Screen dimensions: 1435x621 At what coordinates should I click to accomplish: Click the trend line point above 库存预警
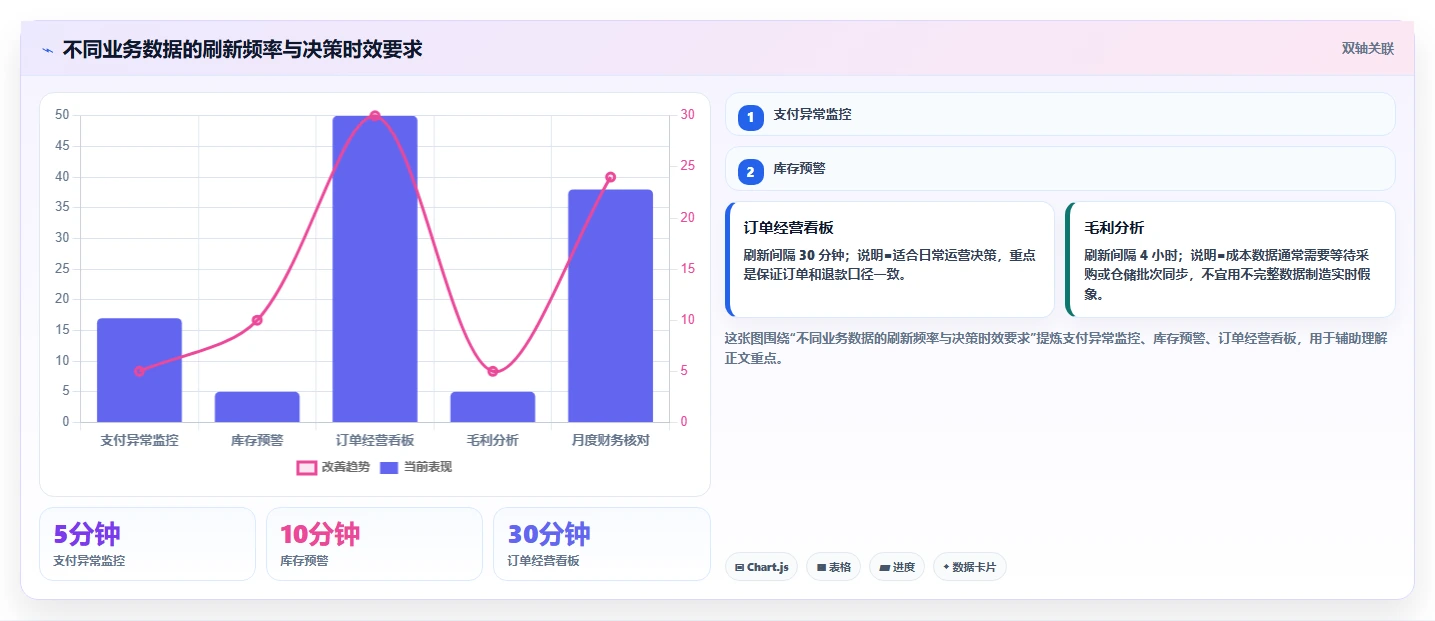(x=257, y=320)
